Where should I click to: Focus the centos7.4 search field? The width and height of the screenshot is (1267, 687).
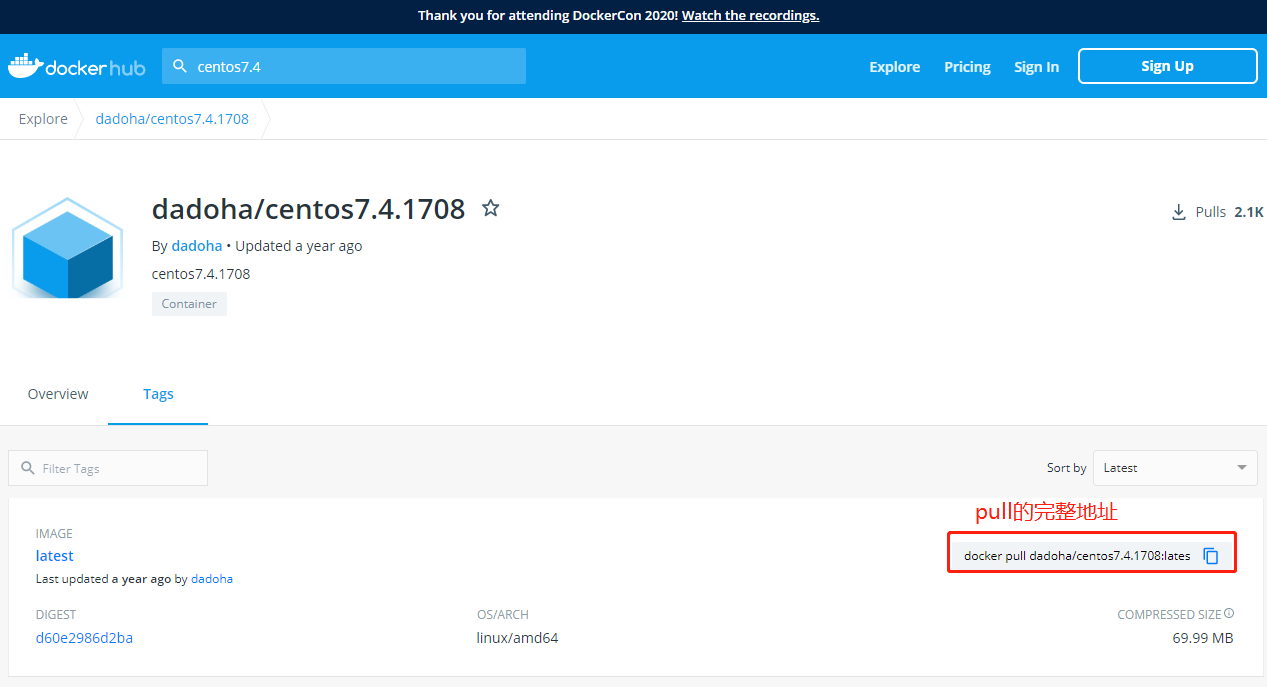point(343,66)
